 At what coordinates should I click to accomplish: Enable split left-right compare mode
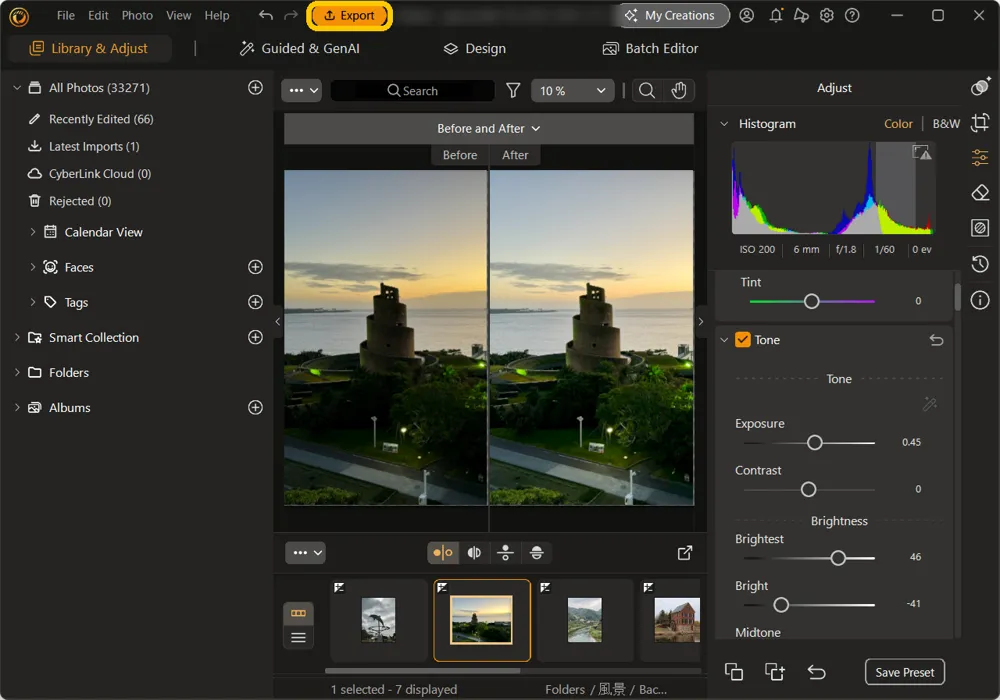pyautogui.click(x=474, y=553)
